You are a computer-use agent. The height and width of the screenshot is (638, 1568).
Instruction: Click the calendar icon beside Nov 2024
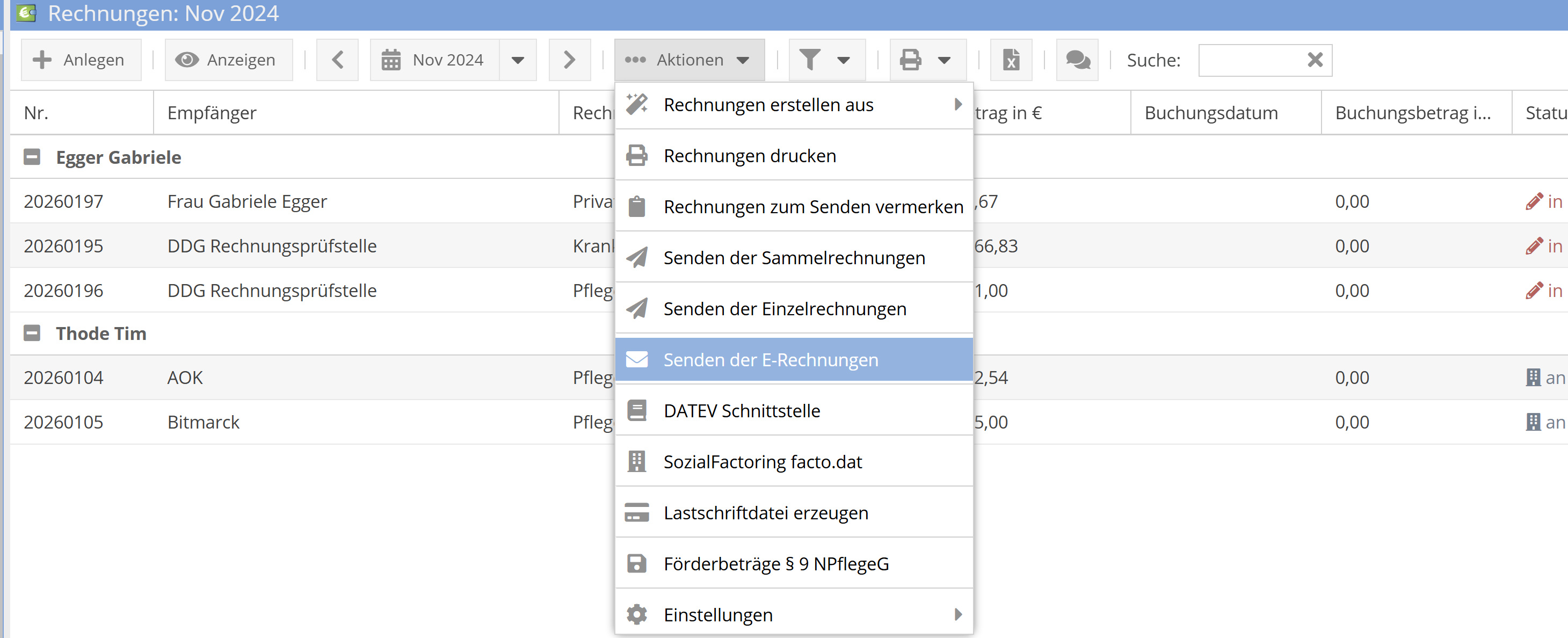click(393, 60)
